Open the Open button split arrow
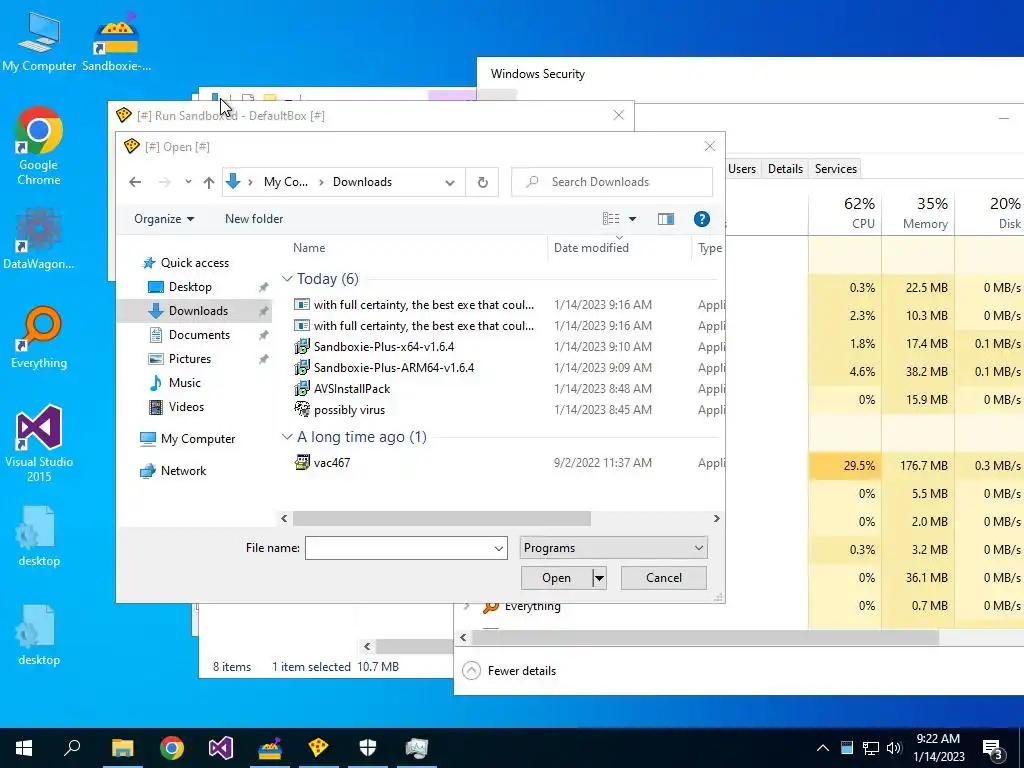The width and height of the screenshot is (1024, 768). tap(600, 578)
